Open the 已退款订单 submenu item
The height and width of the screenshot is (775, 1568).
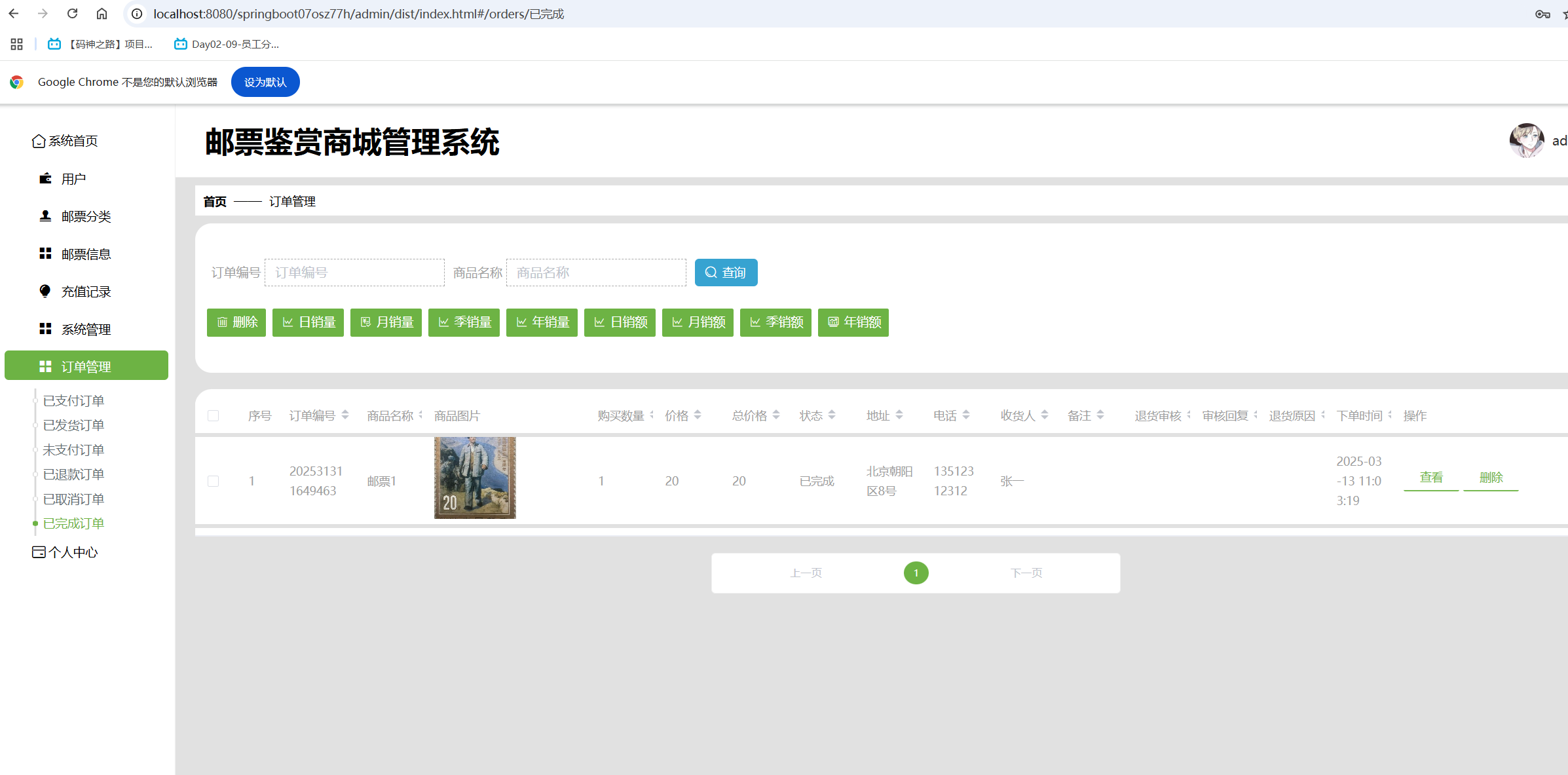click(73, 474)
